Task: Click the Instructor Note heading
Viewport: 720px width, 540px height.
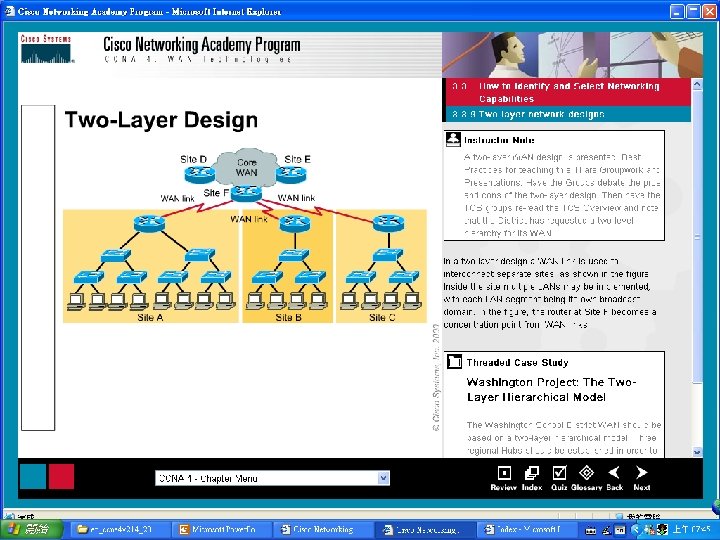Action: [499, 140]
